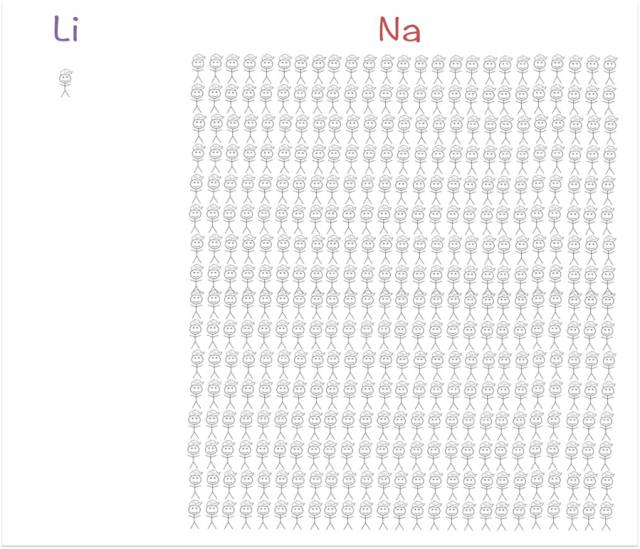
Task: Click second-to-last figure in Na grid's top row
Action: [x=593, y=69]
